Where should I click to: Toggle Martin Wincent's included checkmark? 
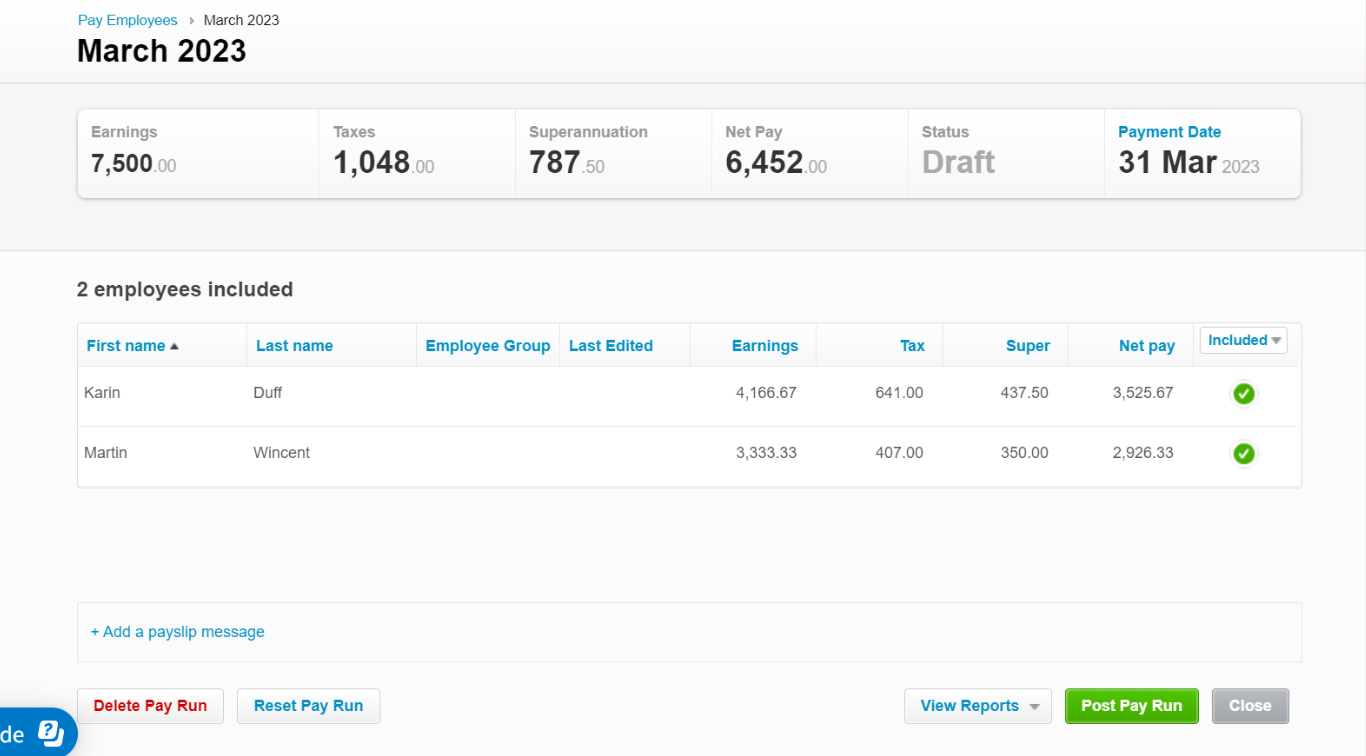click(1244, 454)
